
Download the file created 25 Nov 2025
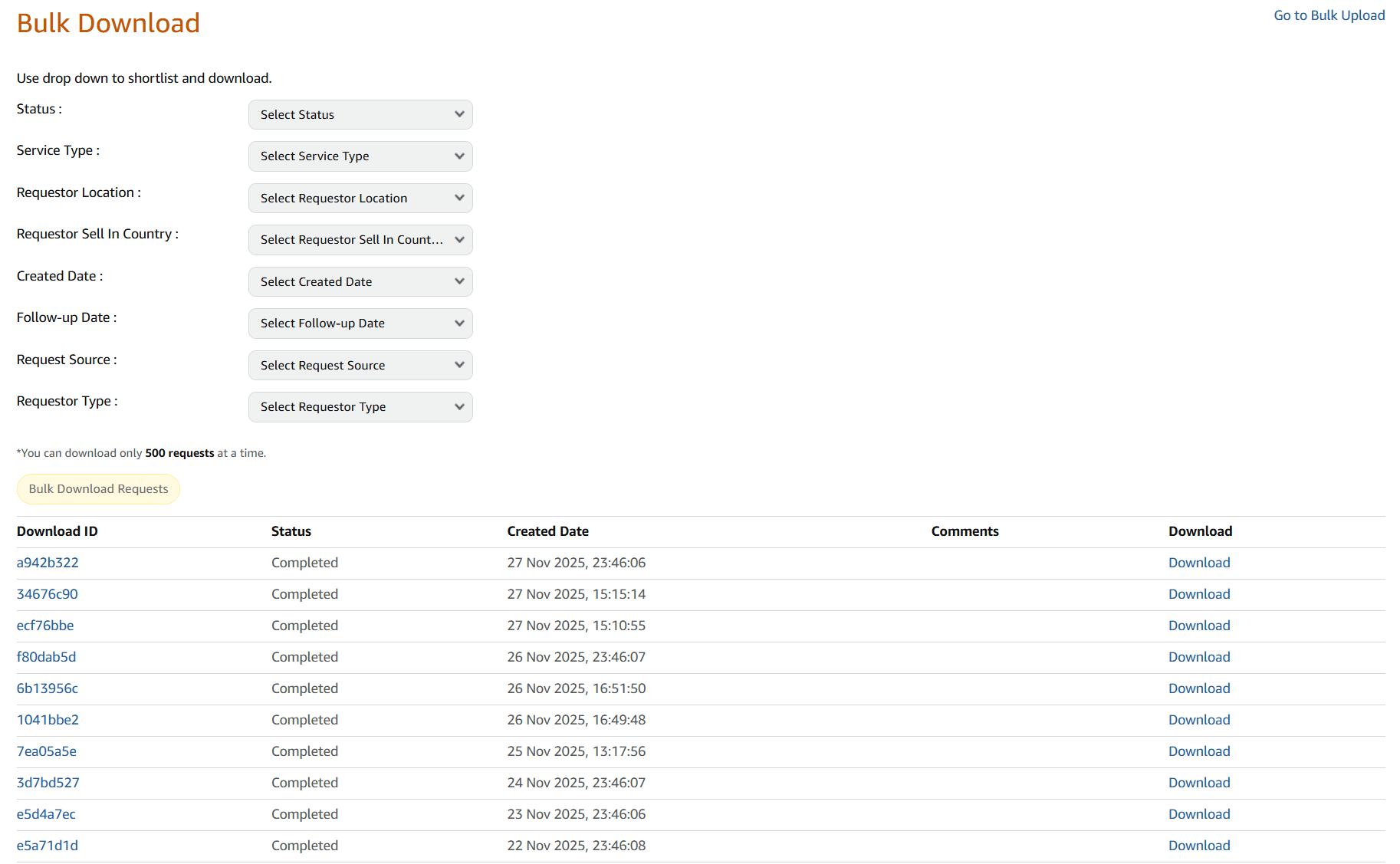pos(1198,751)
